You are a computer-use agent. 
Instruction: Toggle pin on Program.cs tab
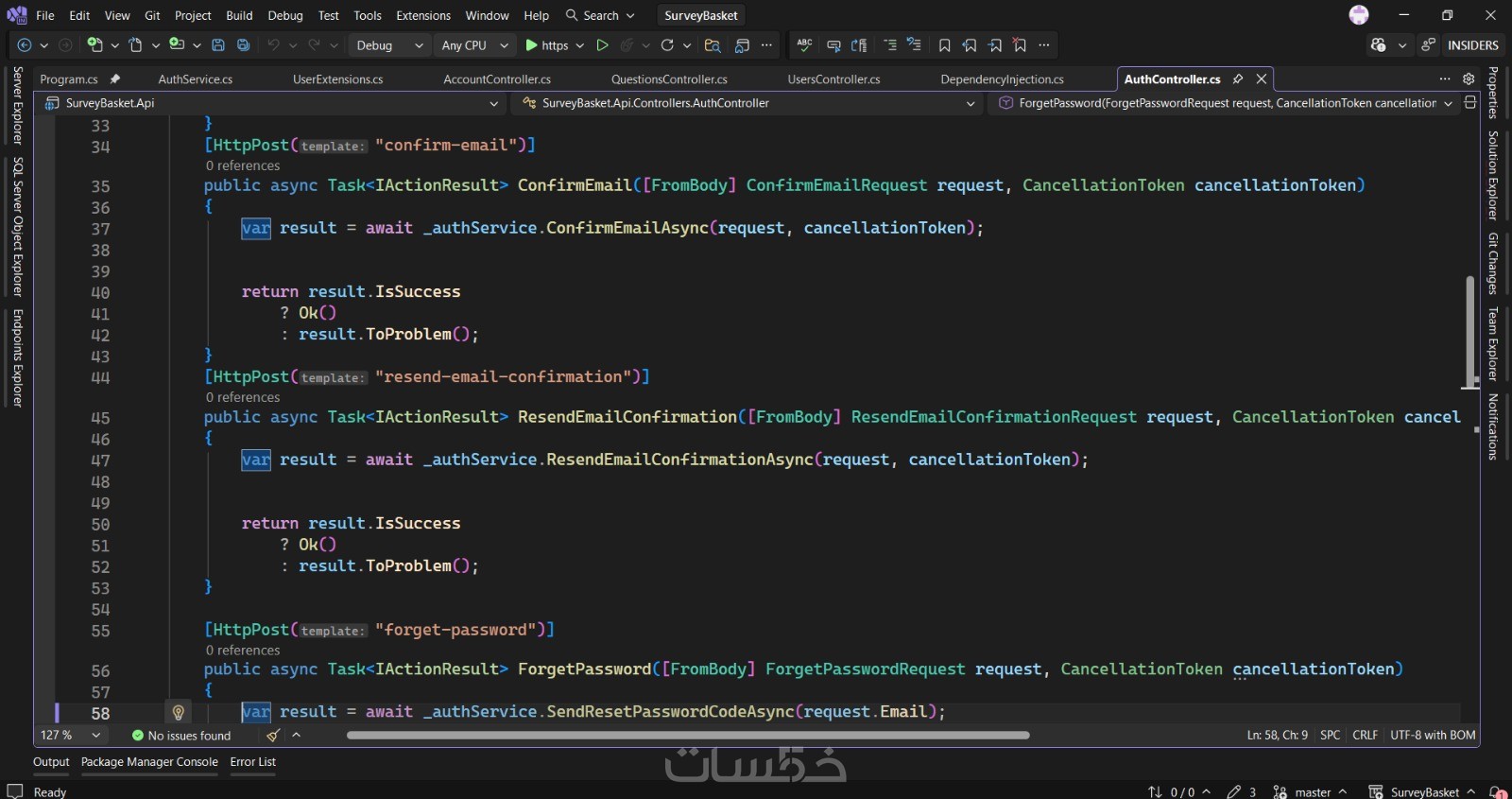(x=115, y=78)
